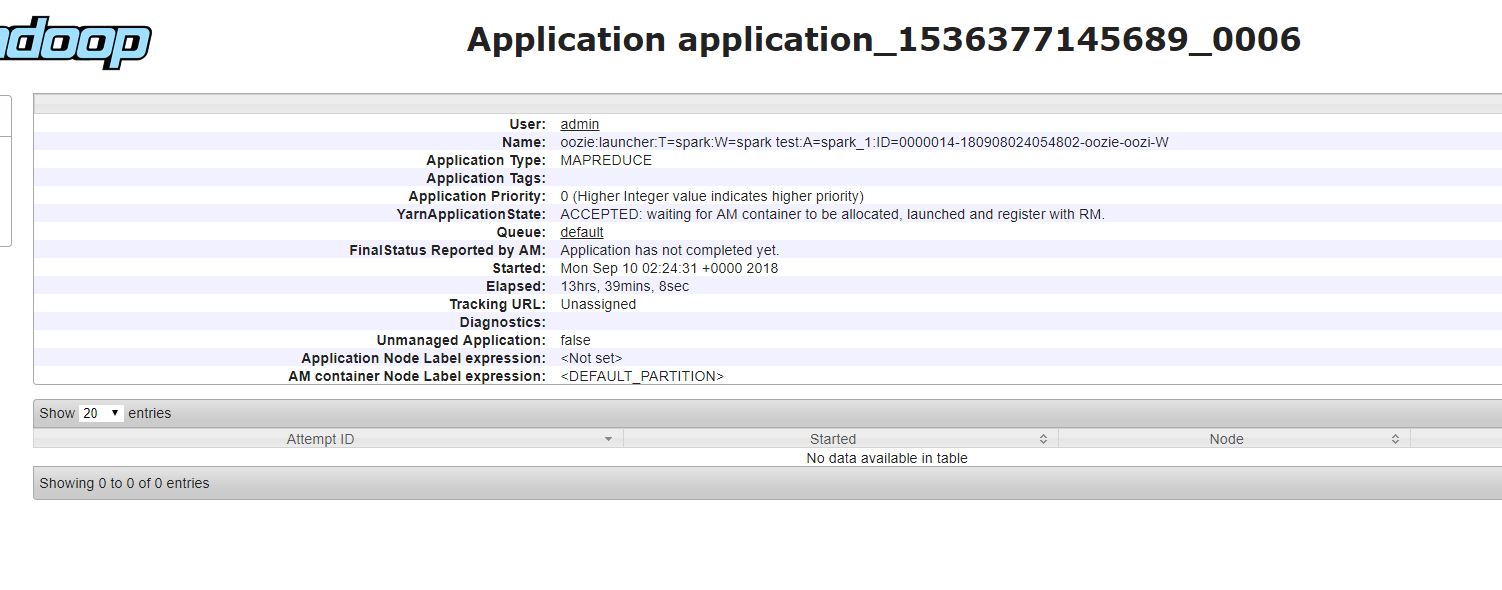This screenshot has height=590, width=1502.
Task: Click the Hadoop logo
Action: coord(75,38)
